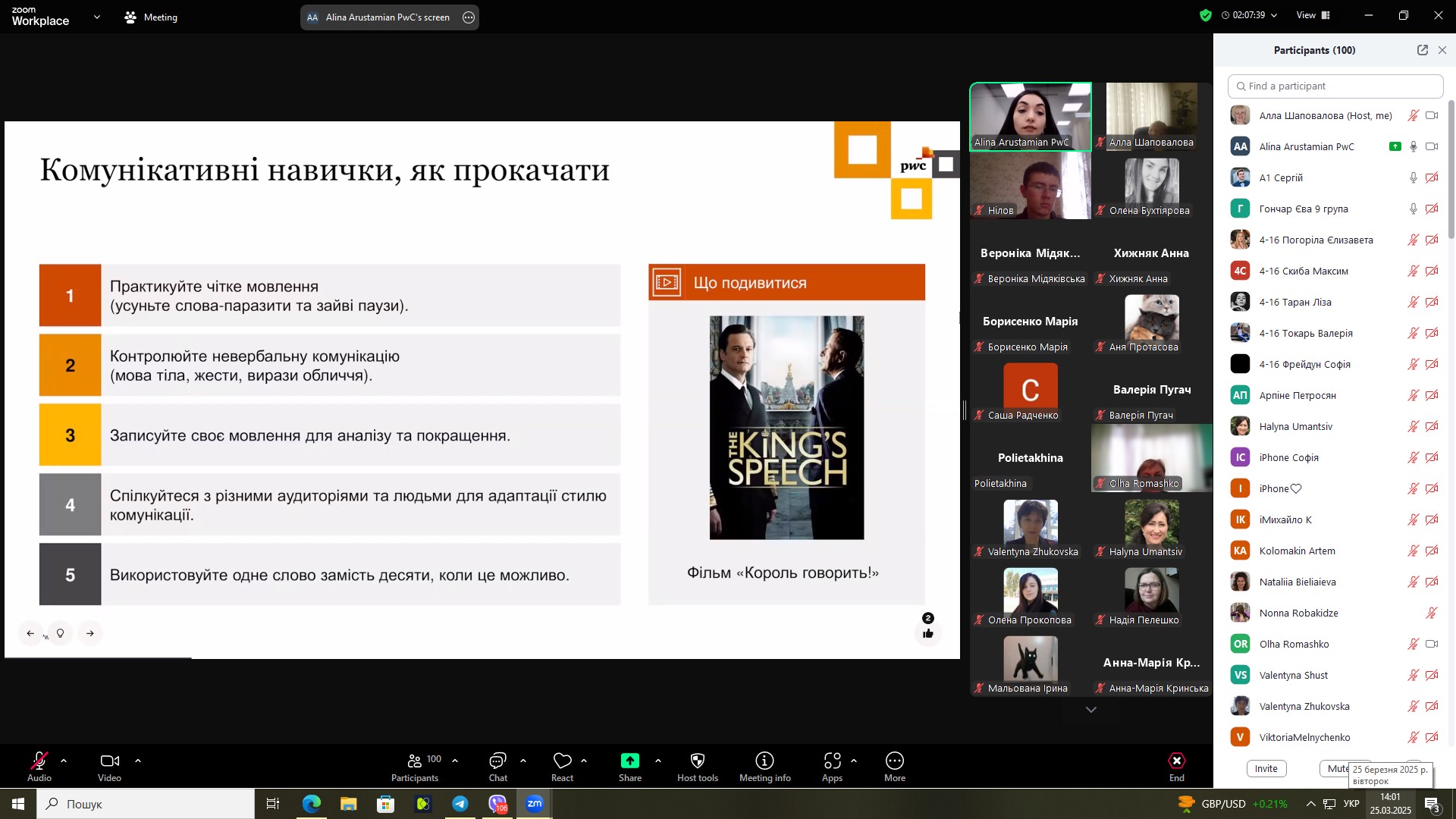Viewport: 1456px width, 819px height.
Task: Expand Apps options arrow
Action: pyautogui.click(x=854, y=761)
